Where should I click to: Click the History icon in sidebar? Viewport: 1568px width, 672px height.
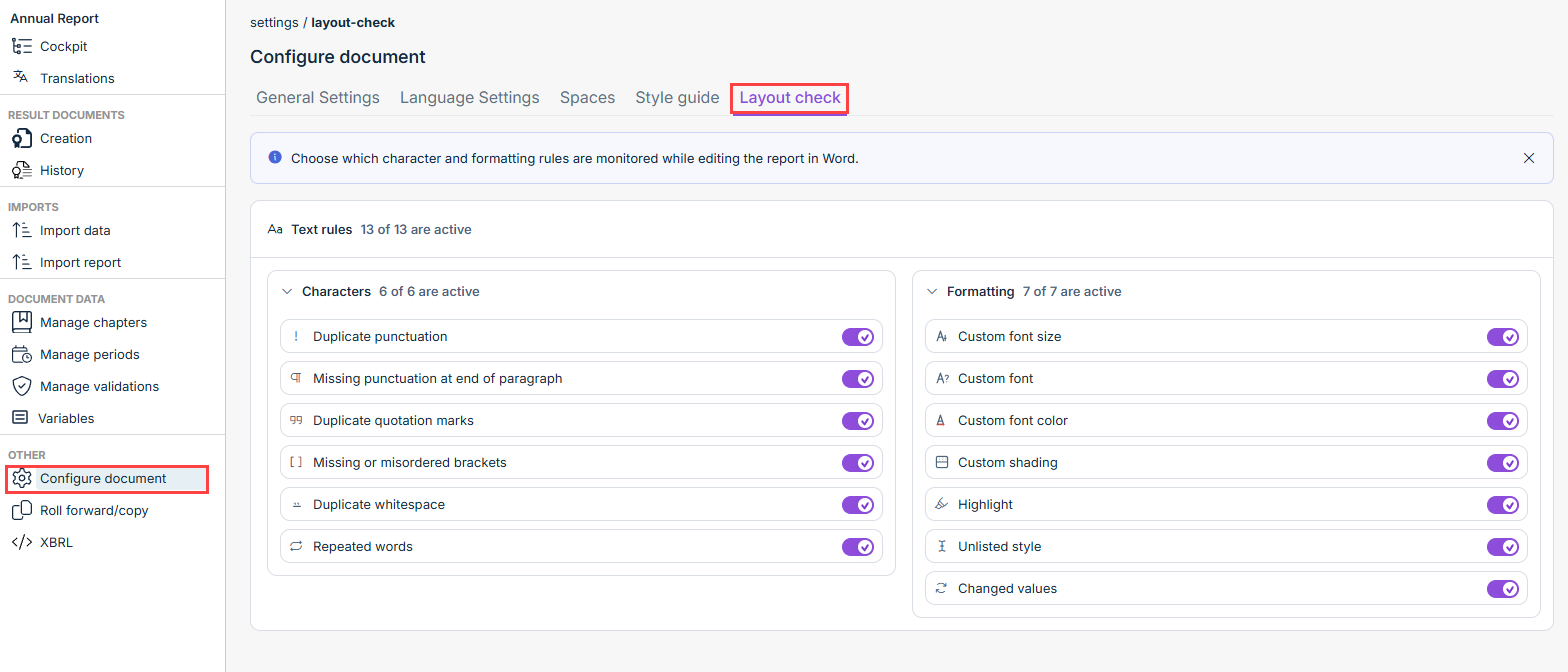click(21, 170)
